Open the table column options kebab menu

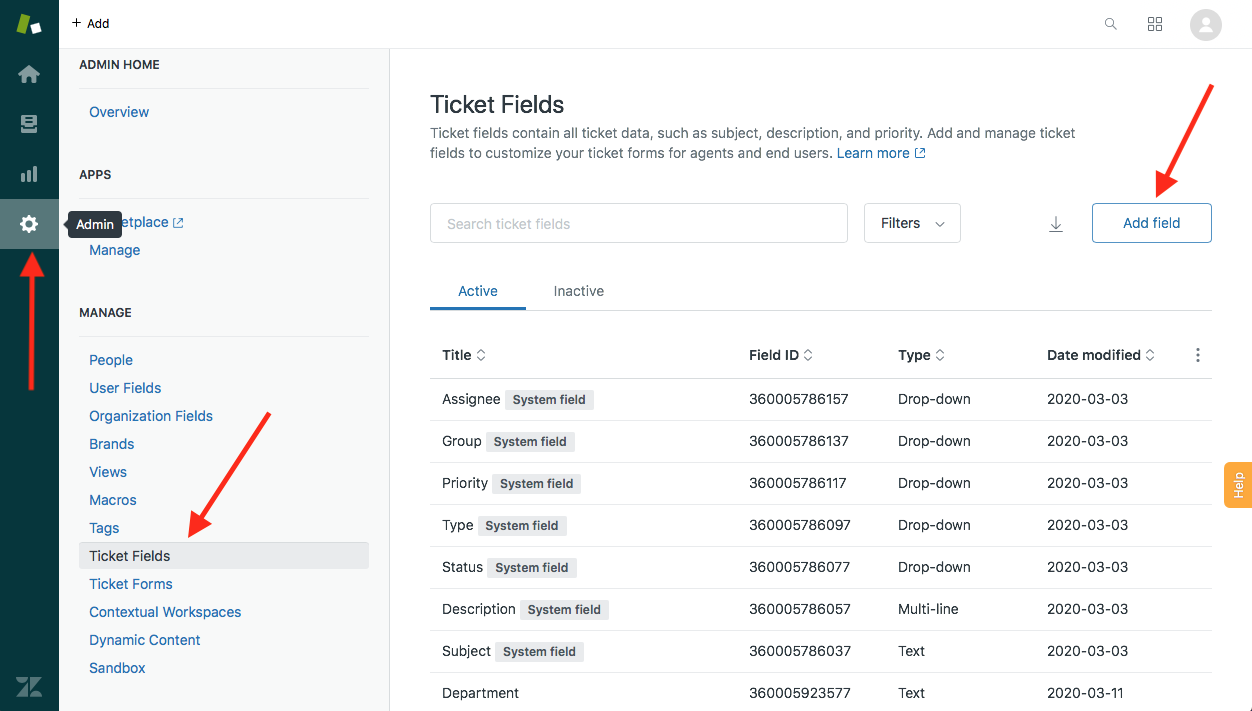pyautogui.click(x=1197, y=355)
